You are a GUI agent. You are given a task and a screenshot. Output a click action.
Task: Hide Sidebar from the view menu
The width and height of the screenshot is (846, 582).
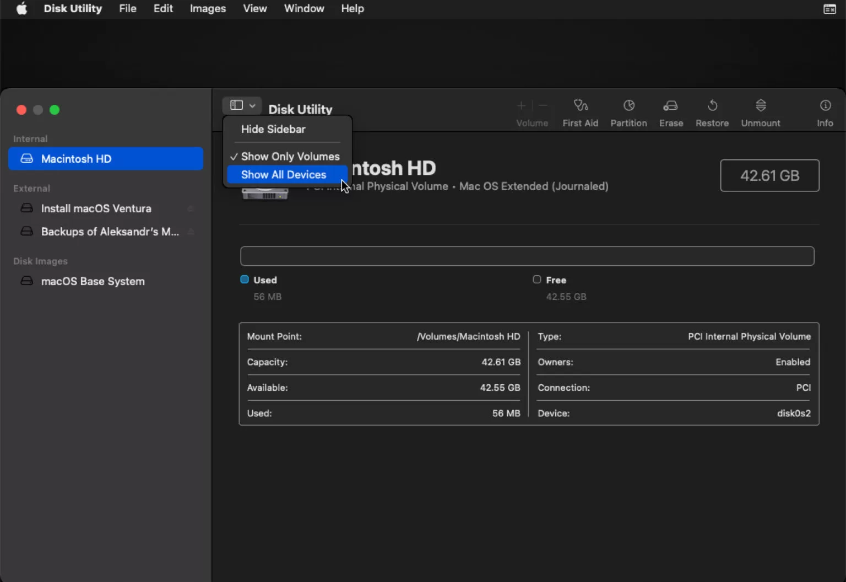pos(273,130)
